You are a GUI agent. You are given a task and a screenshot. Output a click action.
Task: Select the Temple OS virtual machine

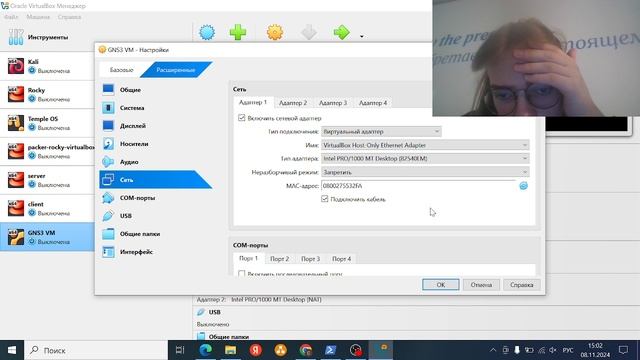click(x=47, y=123)
